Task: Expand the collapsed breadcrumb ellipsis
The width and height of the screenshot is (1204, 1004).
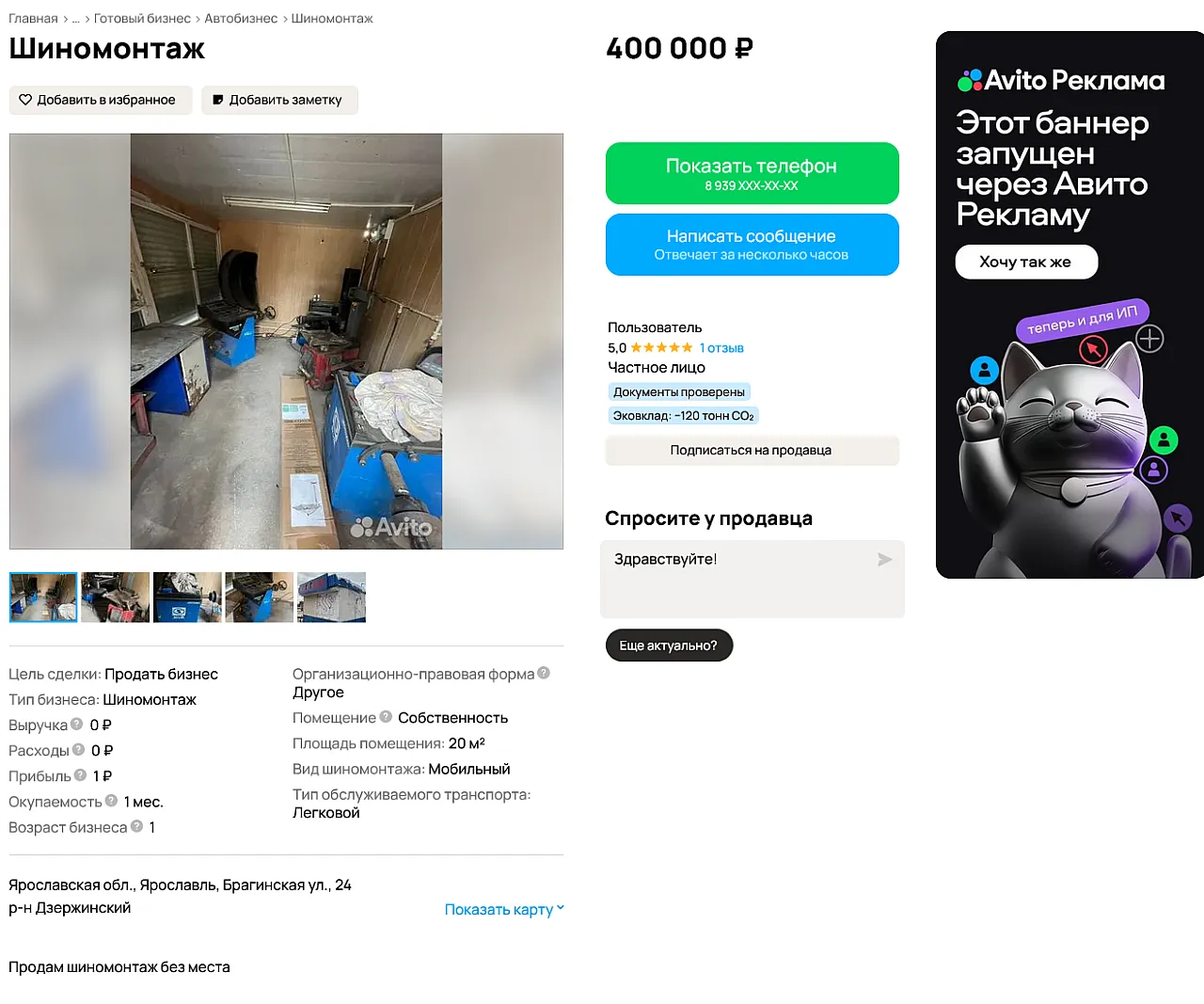Action: pos(75,19)
